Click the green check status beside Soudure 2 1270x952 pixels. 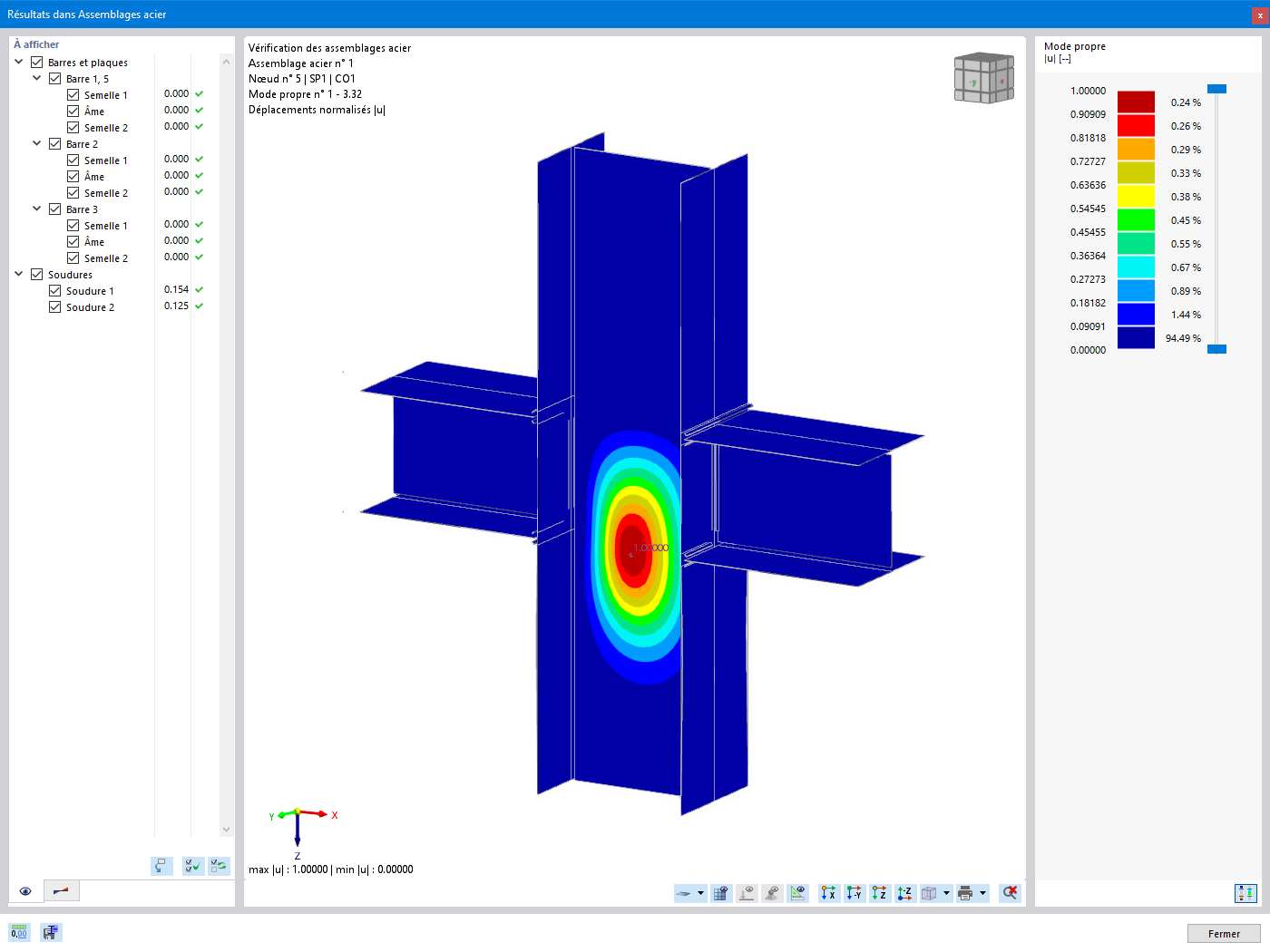[199, 306]
